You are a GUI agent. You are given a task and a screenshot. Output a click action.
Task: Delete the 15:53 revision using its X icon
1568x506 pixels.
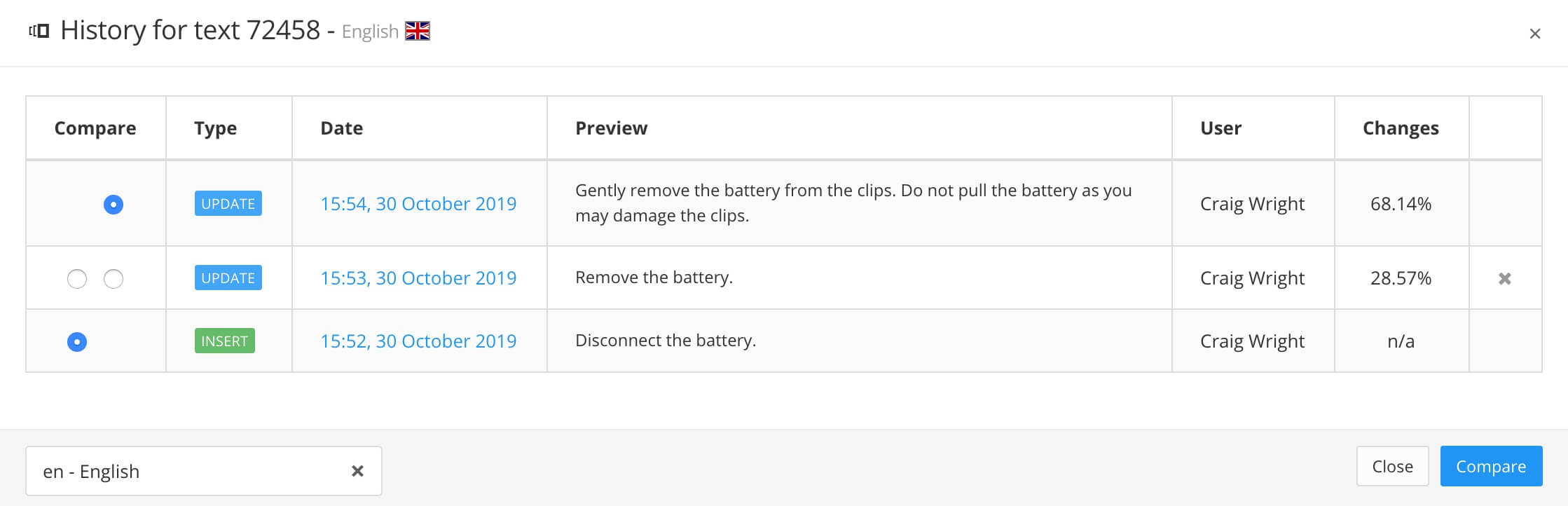1504,278
